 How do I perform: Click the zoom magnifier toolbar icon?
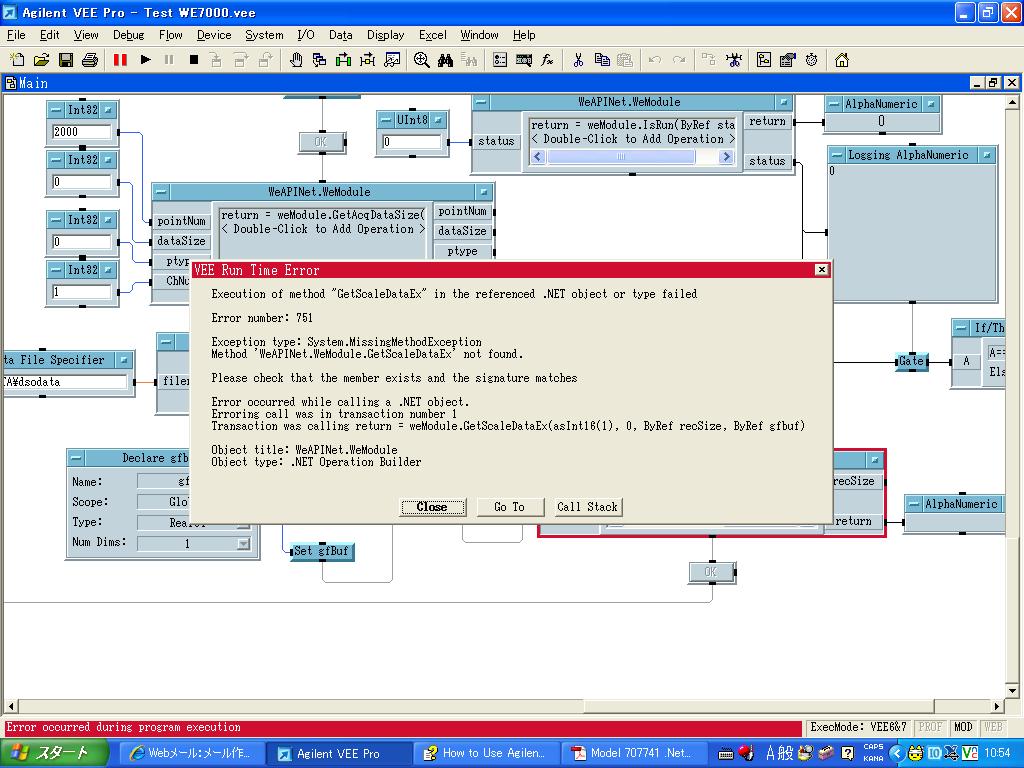pos(421,60)
